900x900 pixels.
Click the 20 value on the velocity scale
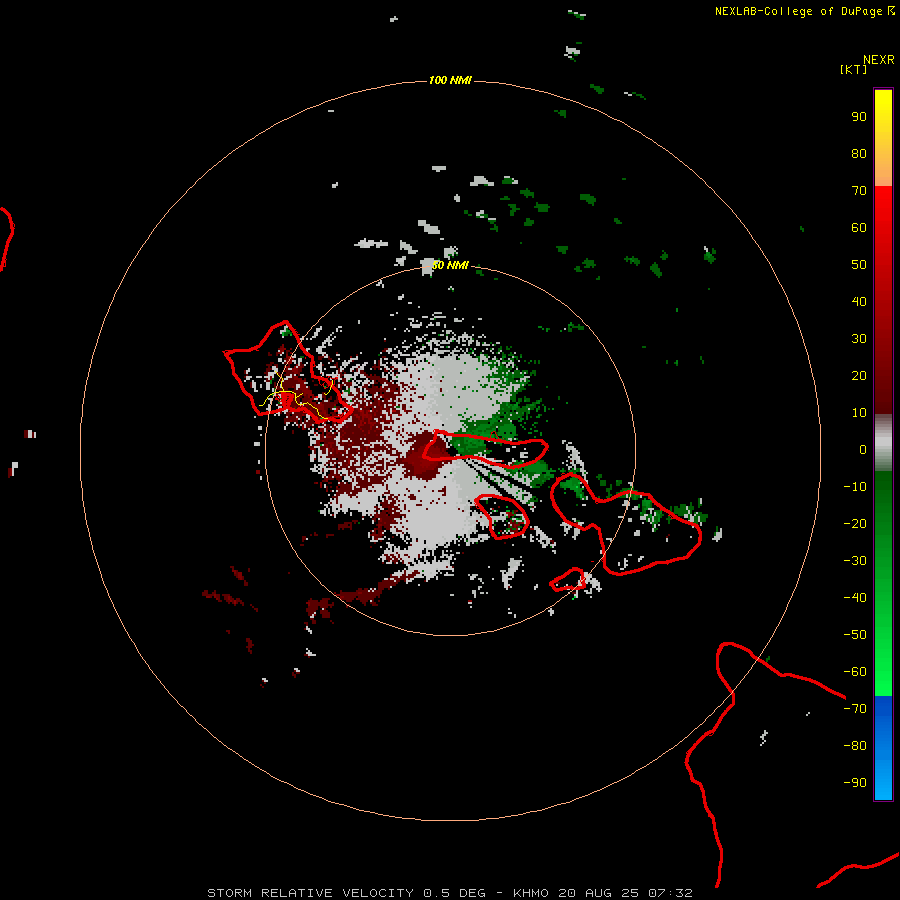point(859,376)
